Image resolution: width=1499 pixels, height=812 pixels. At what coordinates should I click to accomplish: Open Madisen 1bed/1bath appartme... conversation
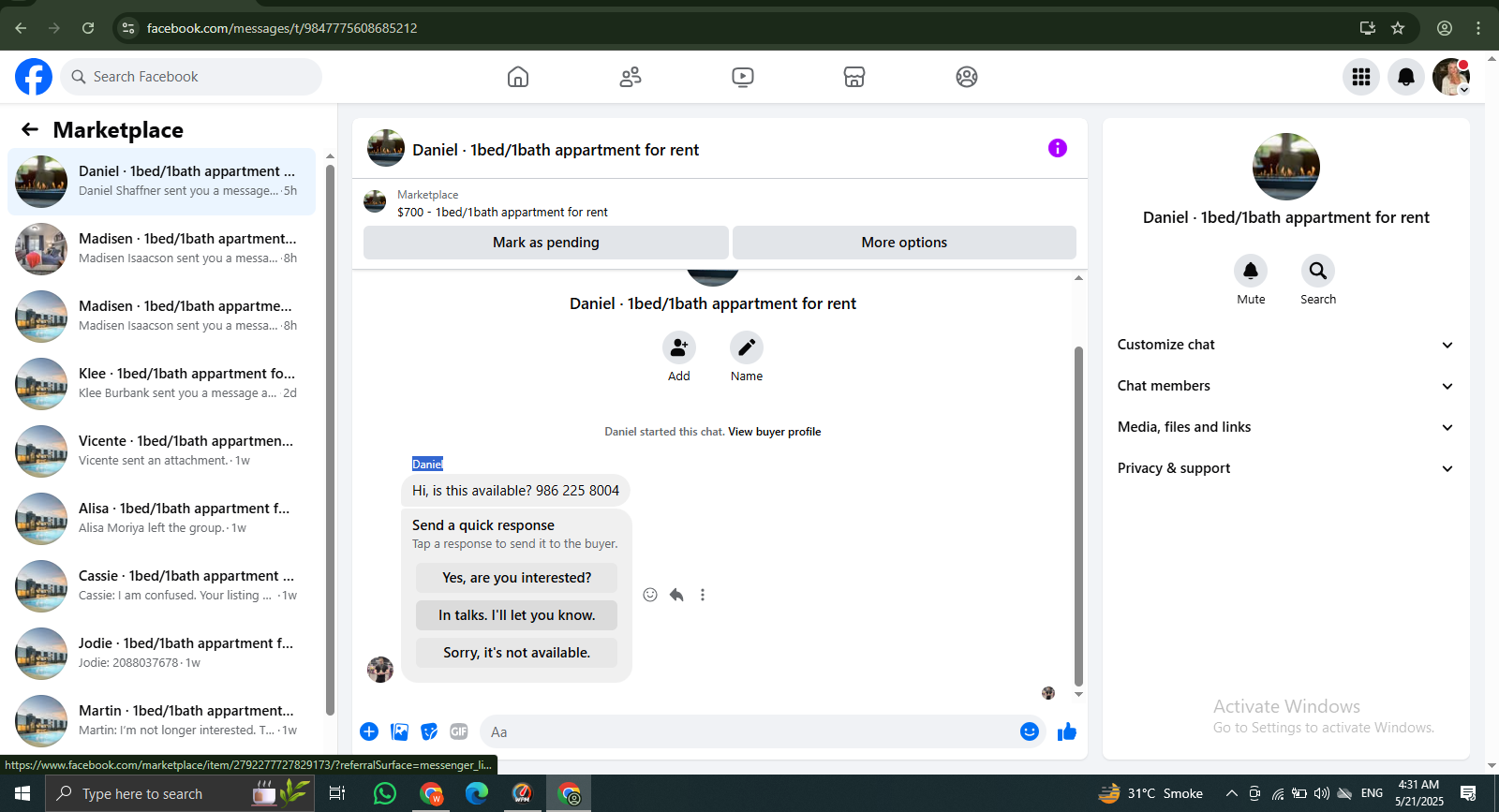click(162, 317)
